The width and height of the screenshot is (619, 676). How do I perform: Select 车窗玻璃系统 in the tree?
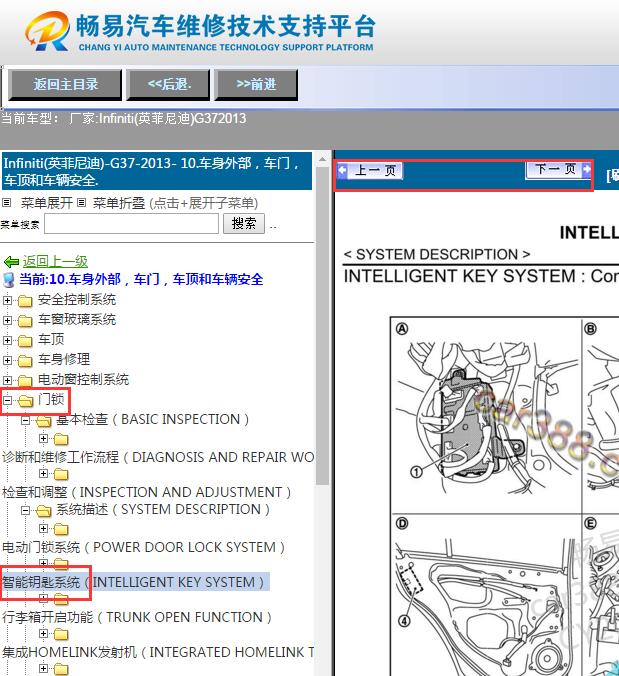coord(77,319)
